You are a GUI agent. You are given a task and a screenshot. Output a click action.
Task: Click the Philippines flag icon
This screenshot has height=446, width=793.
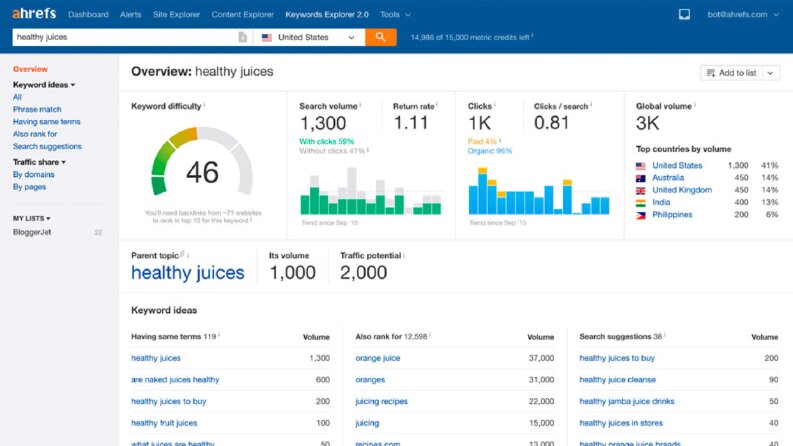(640, 215)
